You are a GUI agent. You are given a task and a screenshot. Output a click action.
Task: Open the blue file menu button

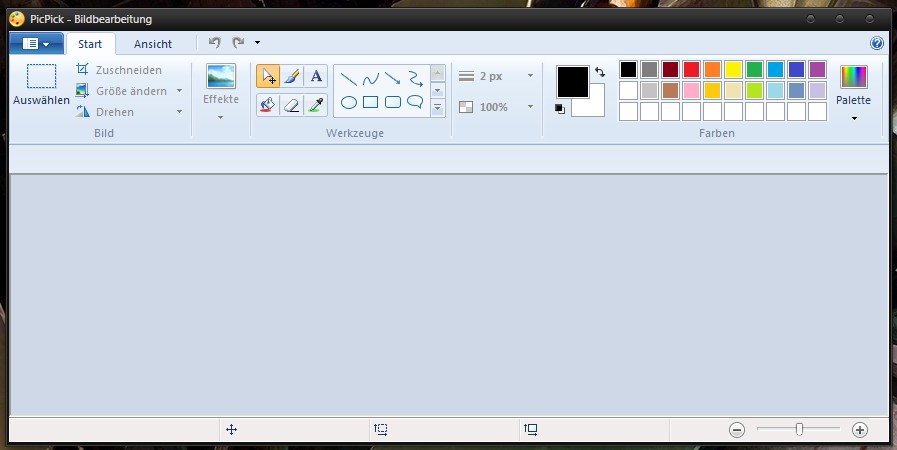click(36, 44)
